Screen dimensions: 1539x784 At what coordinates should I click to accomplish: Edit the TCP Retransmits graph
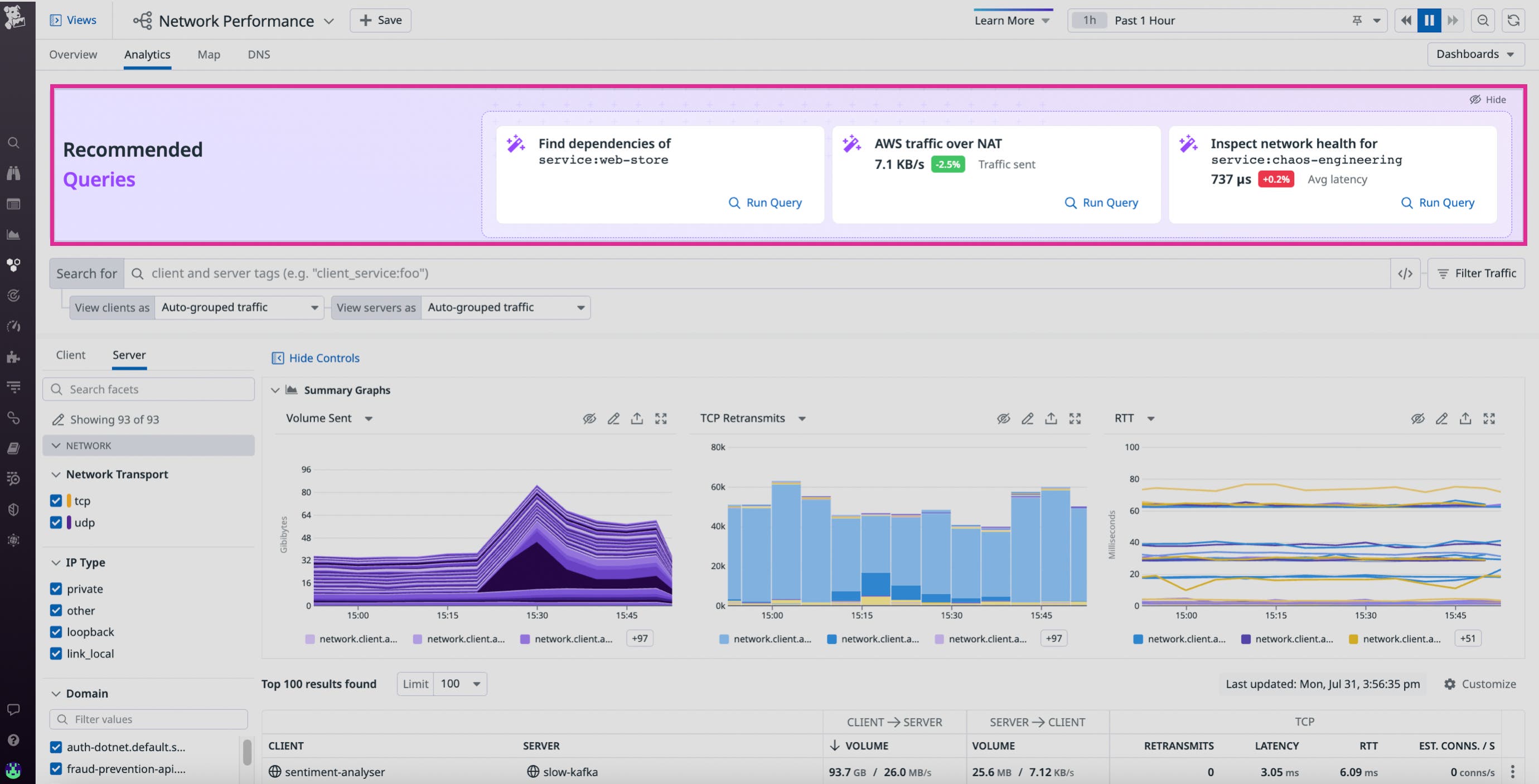pyautogui.click(x=1027, y=418)
